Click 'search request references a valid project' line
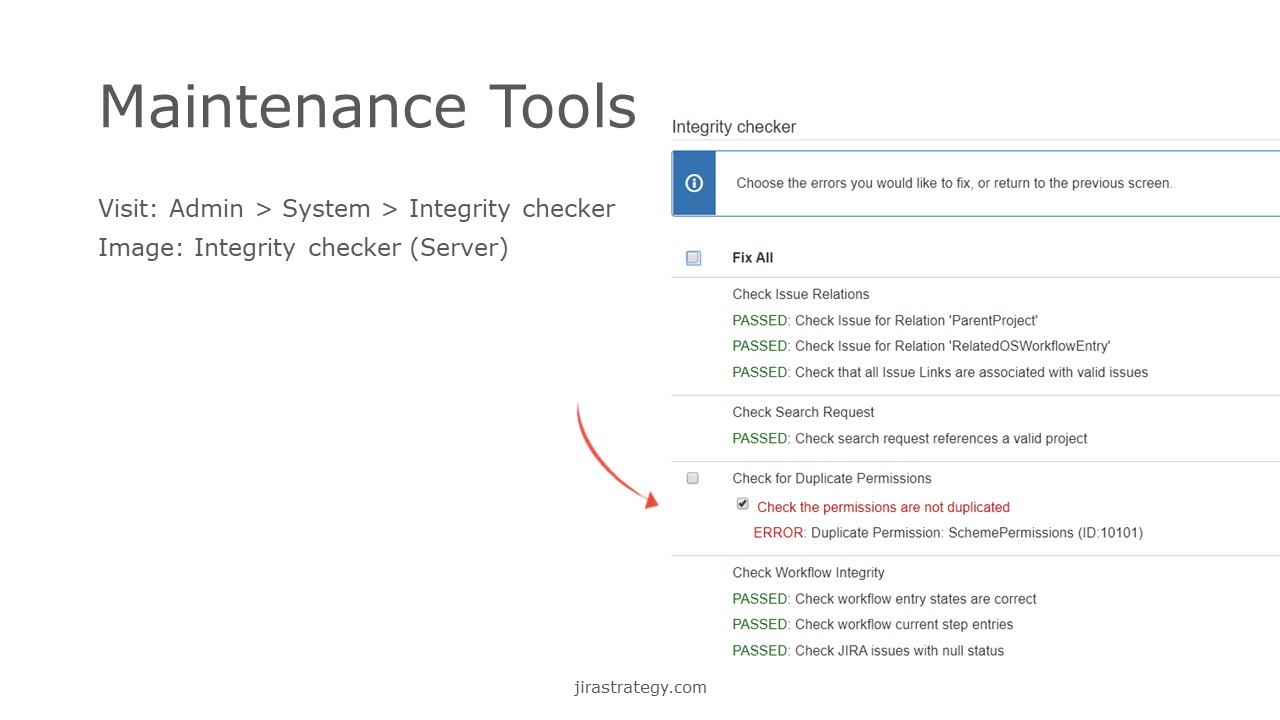 909,438
